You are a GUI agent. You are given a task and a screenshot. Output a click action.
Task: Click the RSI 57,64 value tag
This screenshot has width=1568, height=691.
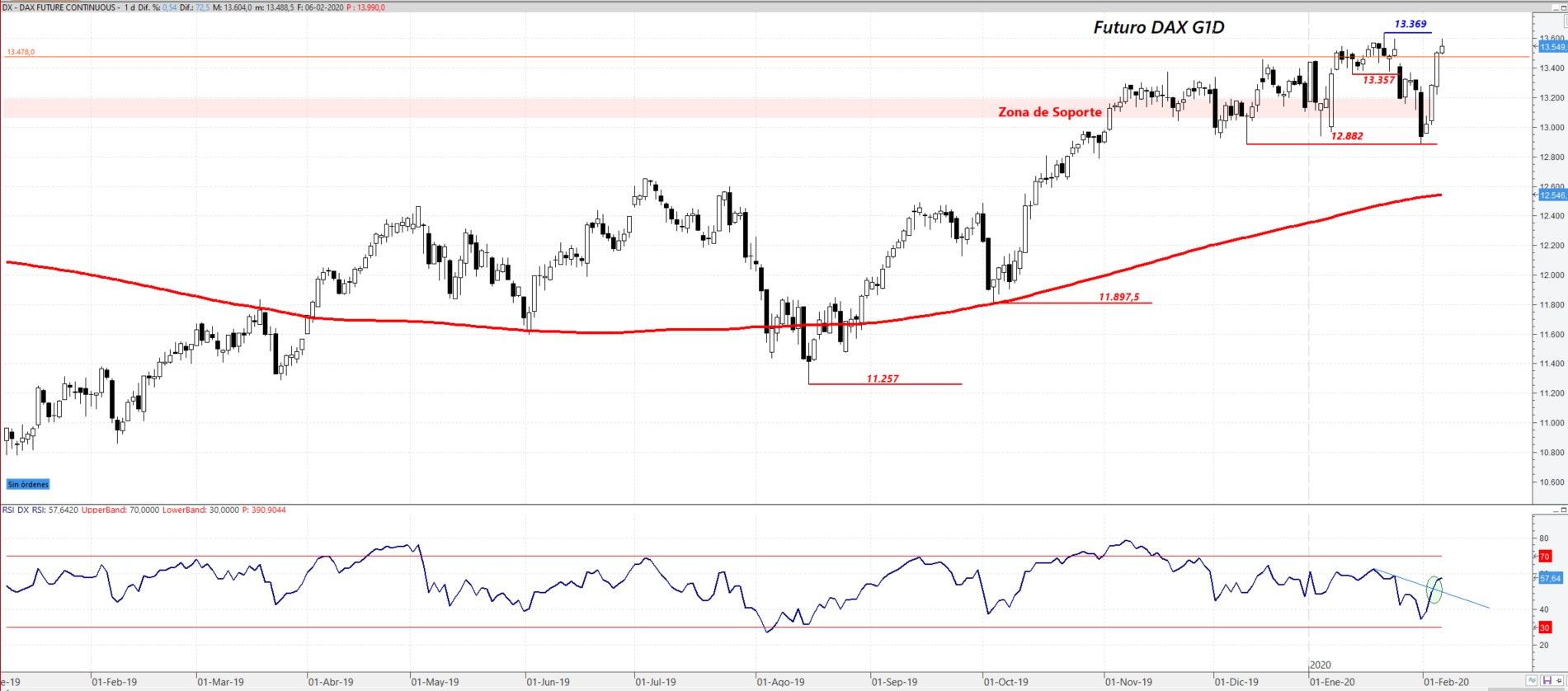point(1551,578)
